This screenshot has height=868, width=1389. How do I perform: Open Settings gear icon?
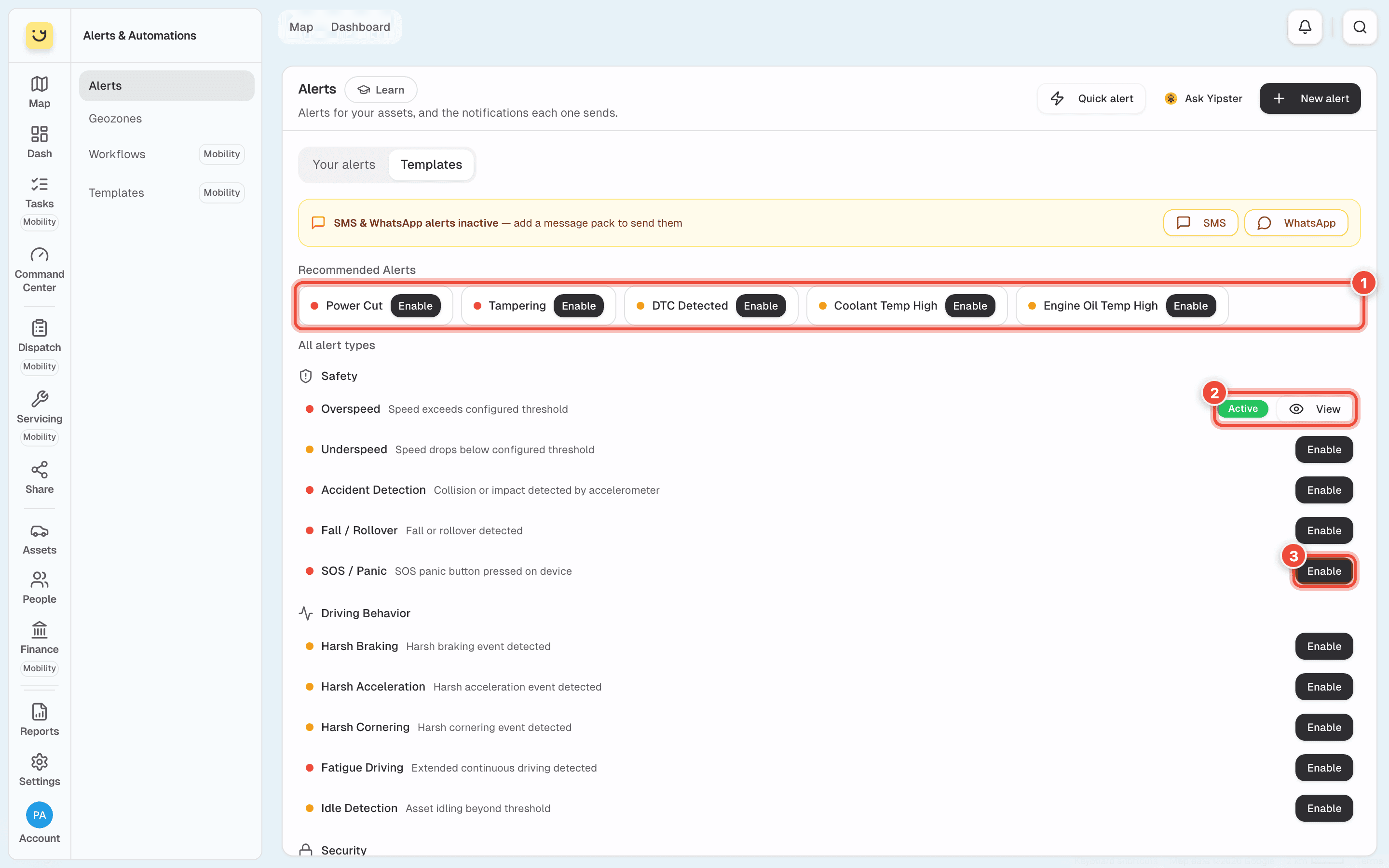tap(39, 770)
